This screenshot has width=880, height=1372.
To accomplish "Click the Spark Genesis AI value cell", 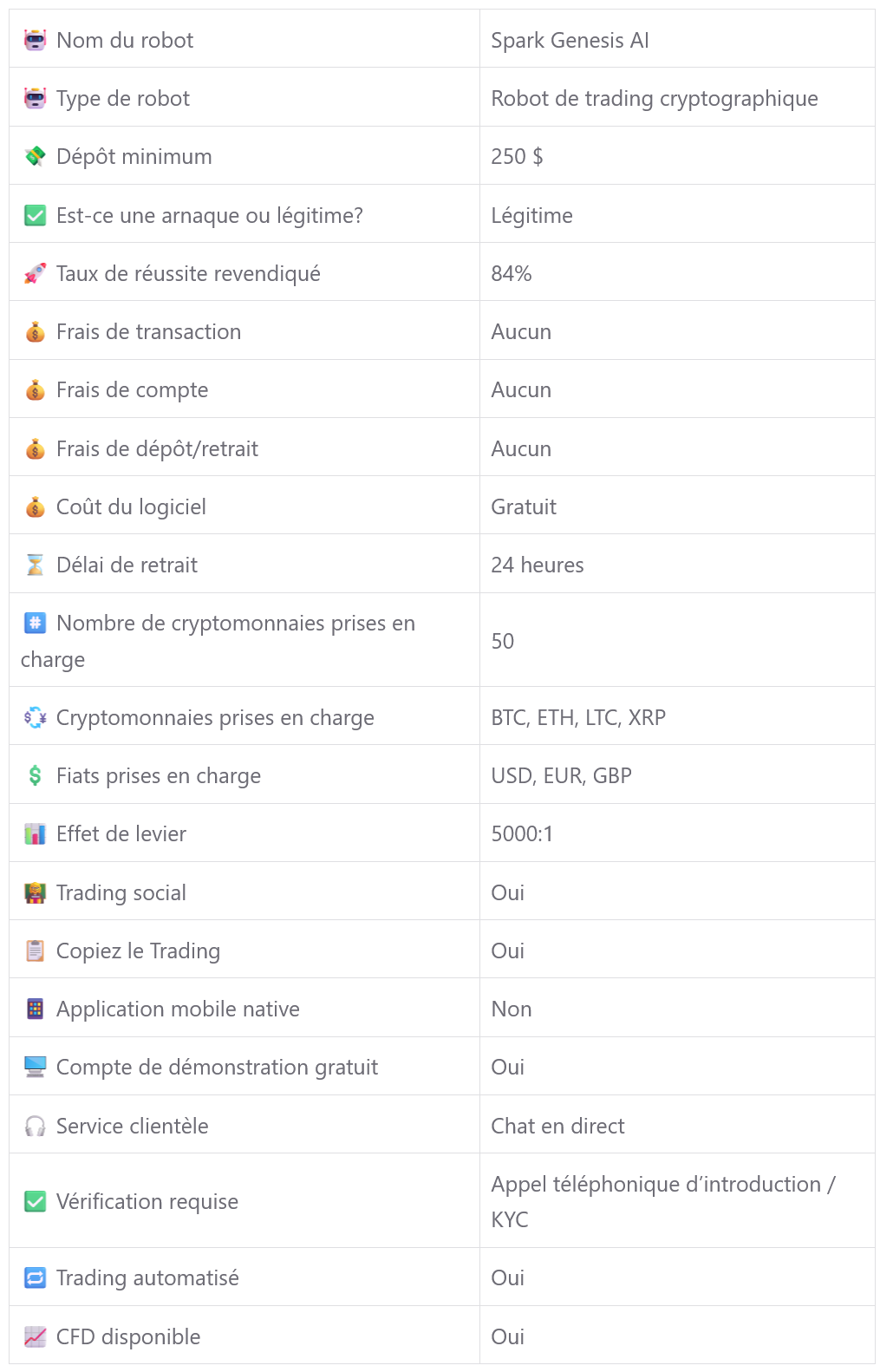I will pyautogui.click(x=570, y=40).
